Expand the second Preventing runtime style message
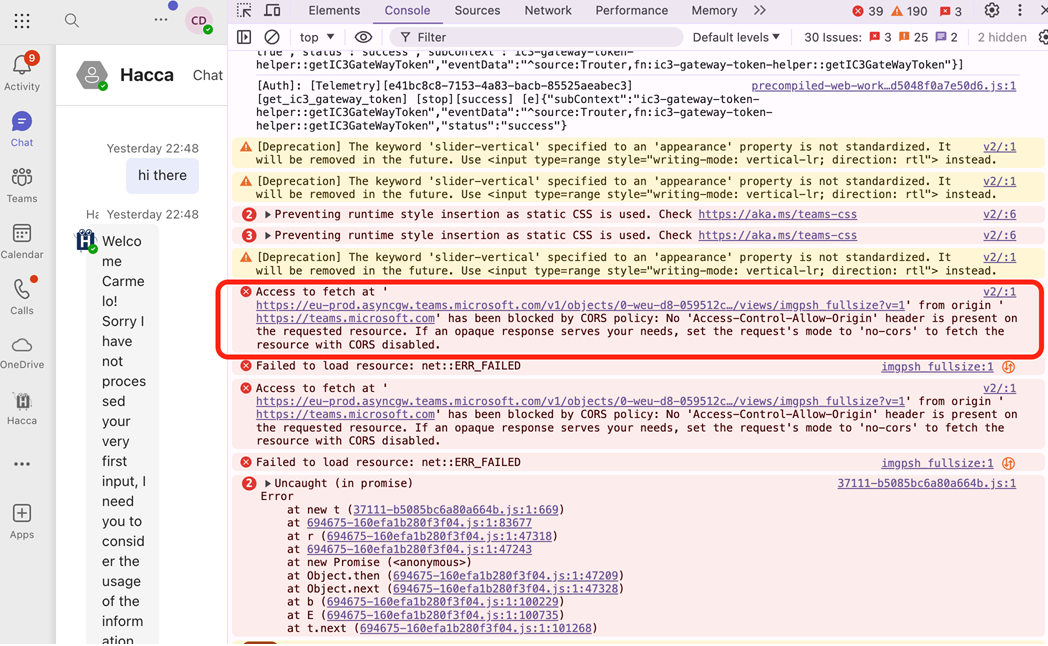1048x646 pixels. pos(267,236)
